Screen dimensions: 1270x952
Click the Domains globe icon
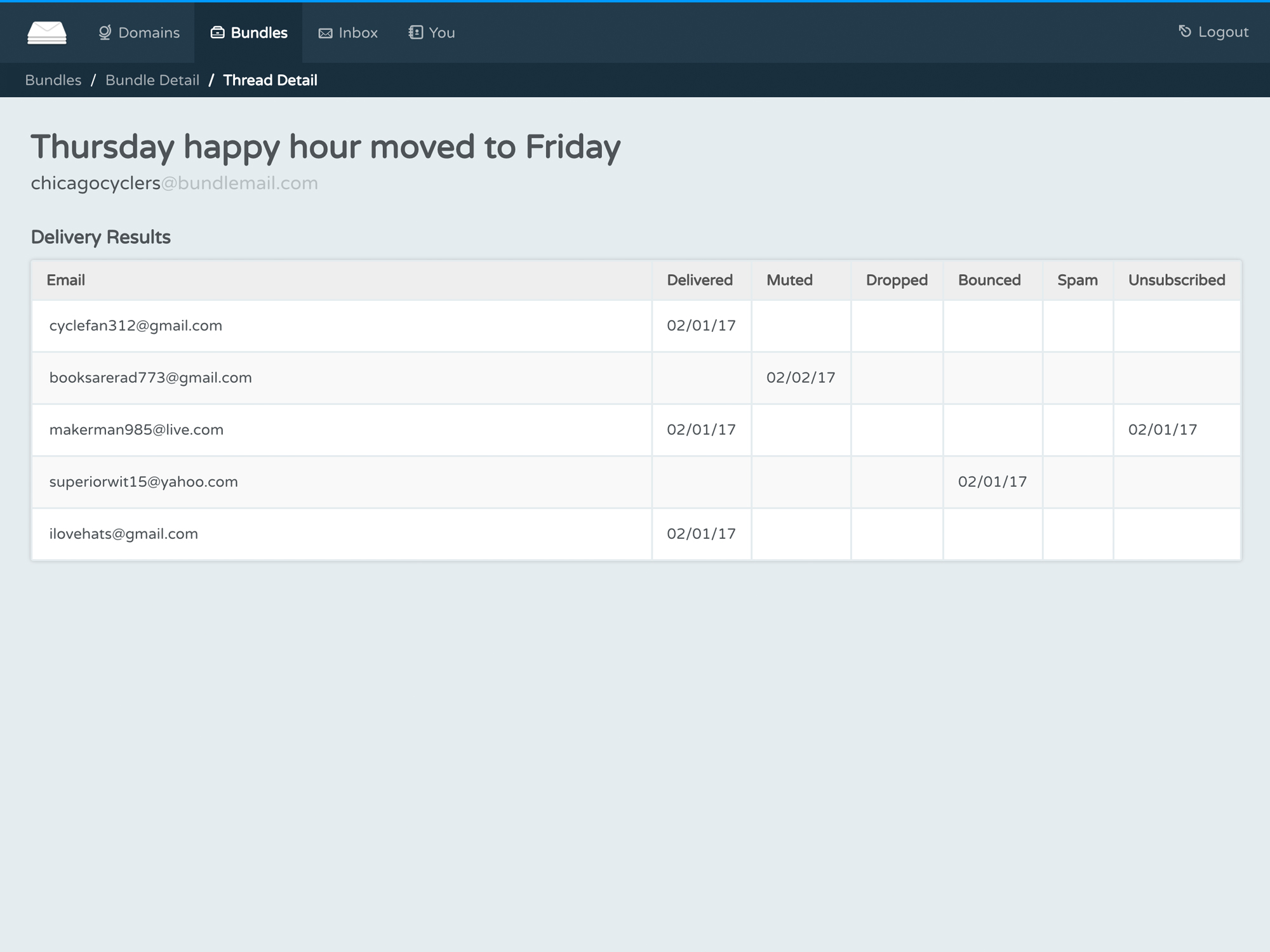(x=105, y=32)
